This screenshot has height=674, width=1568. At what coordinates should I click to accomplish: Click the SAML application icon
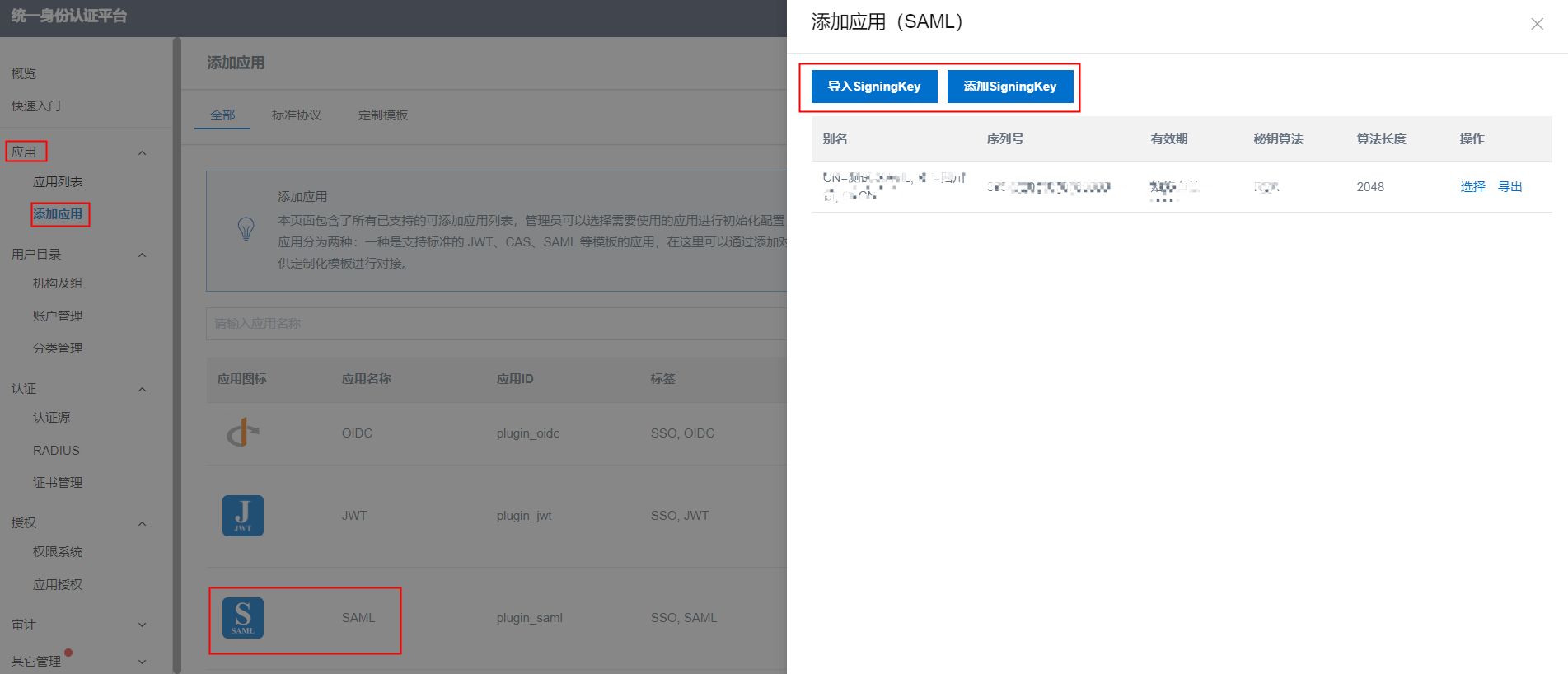(243, 618)
